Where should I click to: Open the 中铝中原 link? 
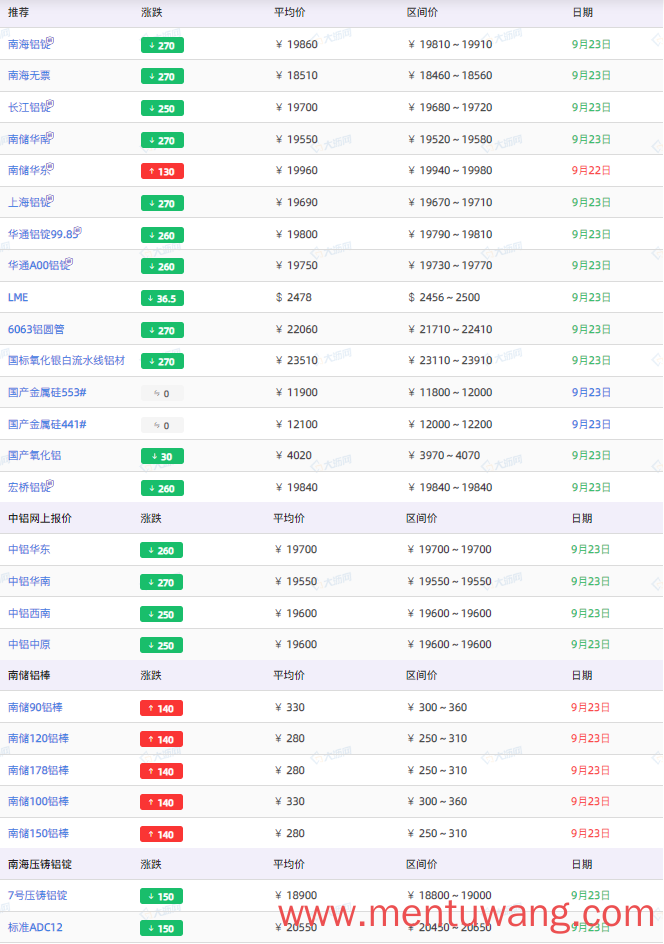29,645
